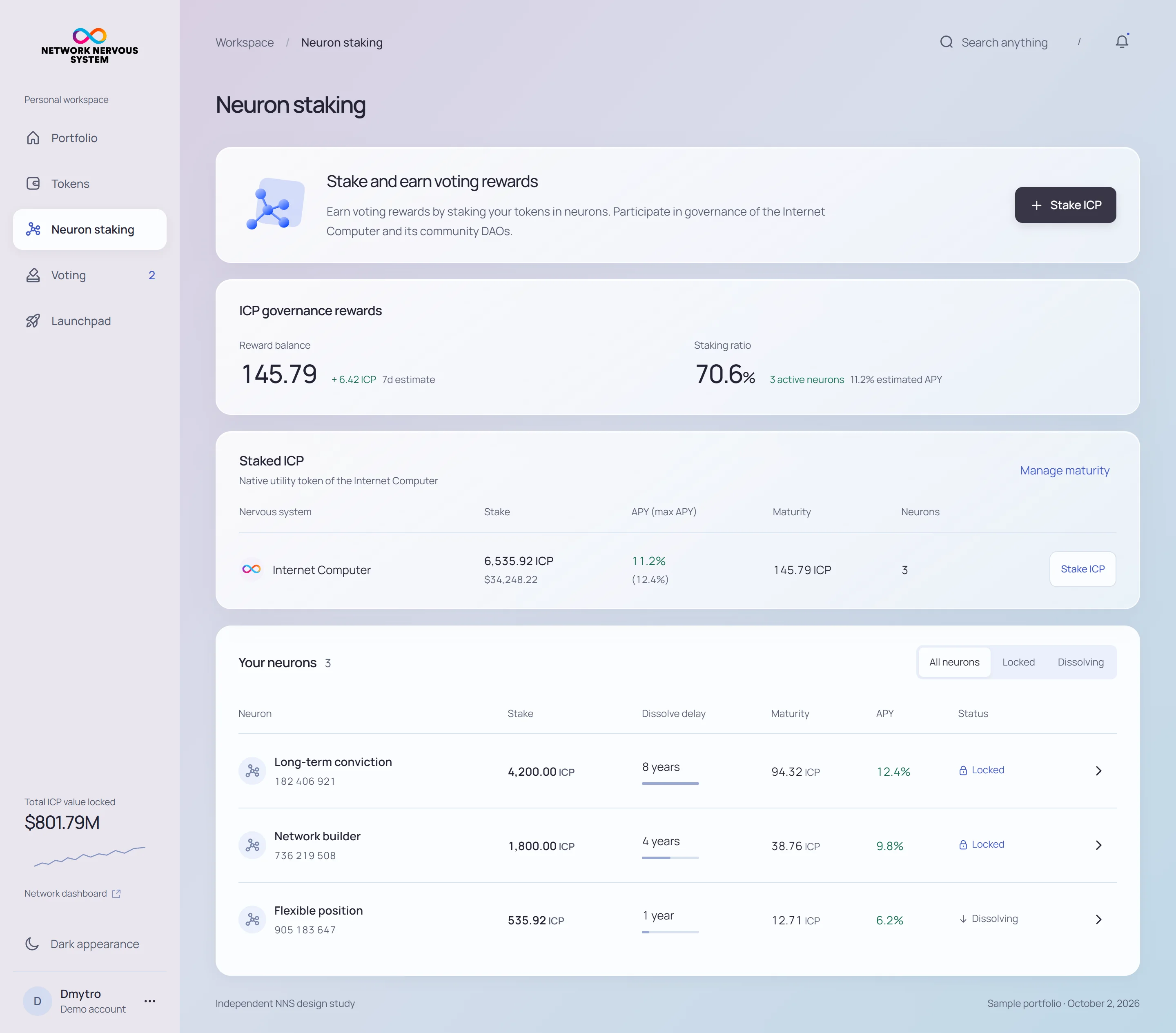Click the 8 years dissolve delay bar
1176x1033 pixels.
[x=670, y=784]
